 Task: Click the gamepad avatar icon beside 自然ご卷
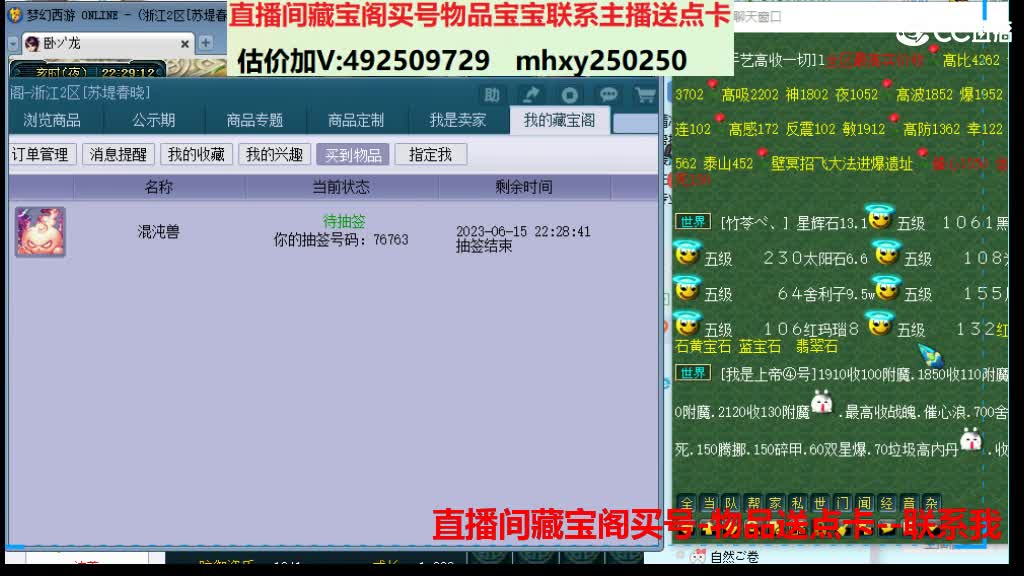[697, 556]
